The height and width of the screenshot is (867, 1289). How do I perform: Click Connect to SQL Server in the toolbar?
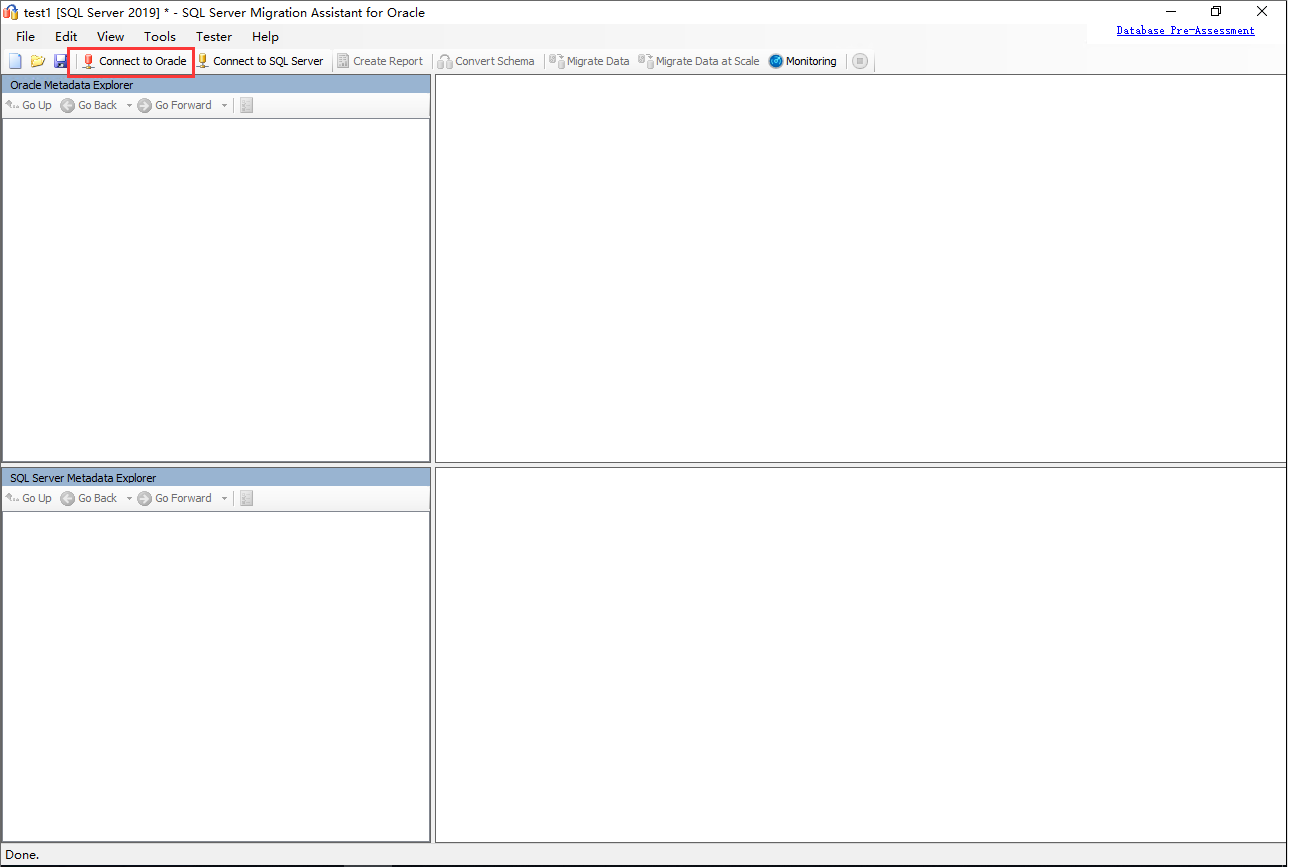260,61
